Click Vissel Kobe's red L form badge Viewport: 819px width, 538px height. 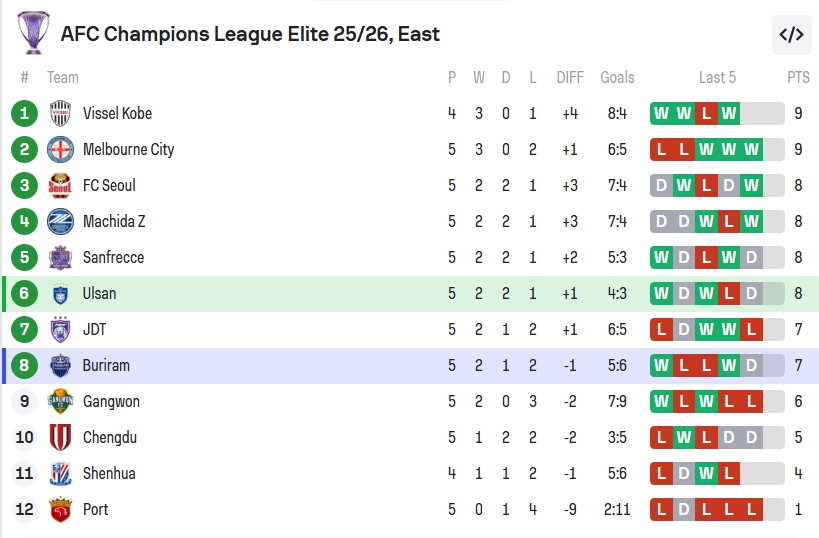tap(706, 114)
